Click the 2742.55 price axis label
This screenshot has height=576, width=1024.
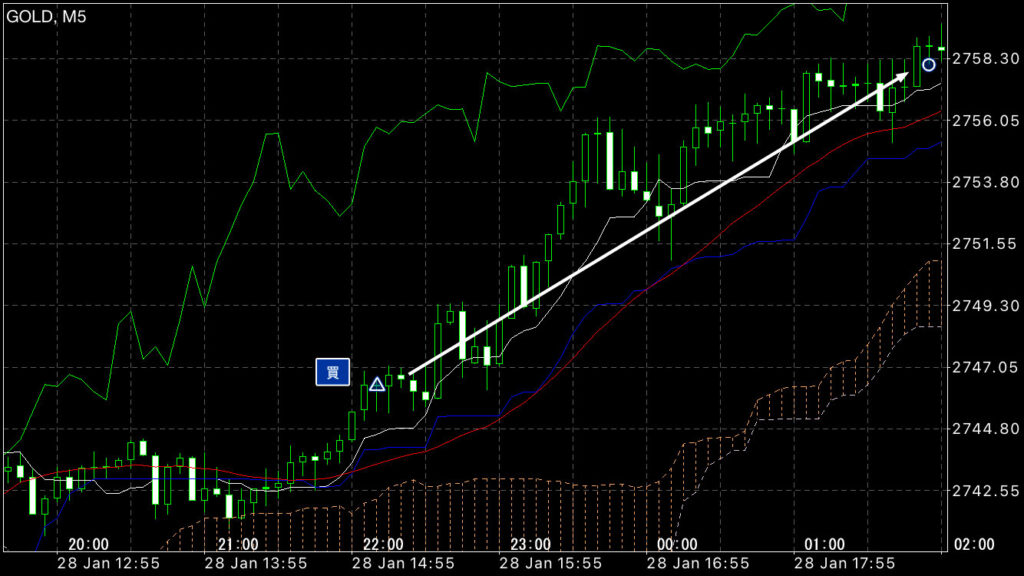(x=986, y=490)
